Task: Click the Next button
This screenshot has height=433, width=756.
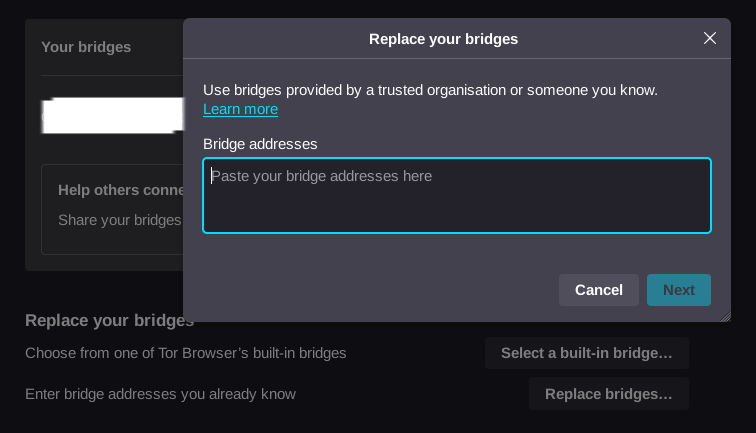Action: (678, 290)
